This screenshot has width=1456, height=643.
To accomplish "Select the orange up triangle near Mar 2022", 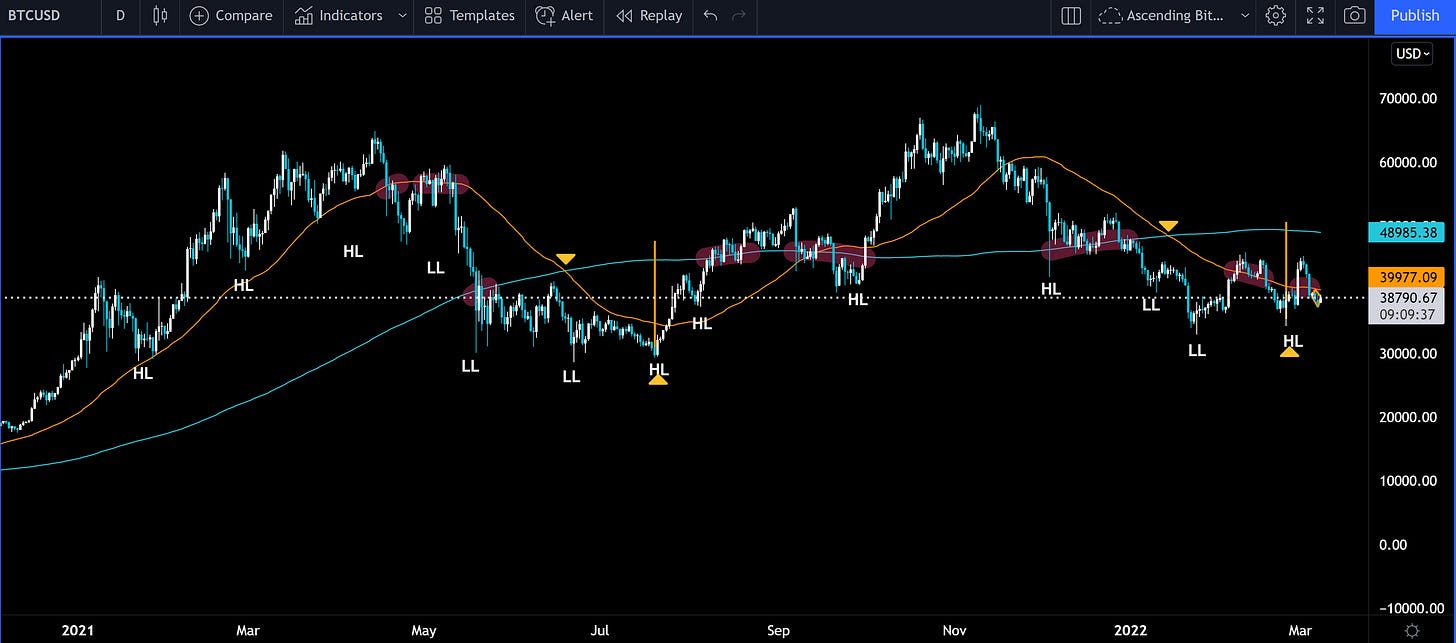I will click(1290, 351).
